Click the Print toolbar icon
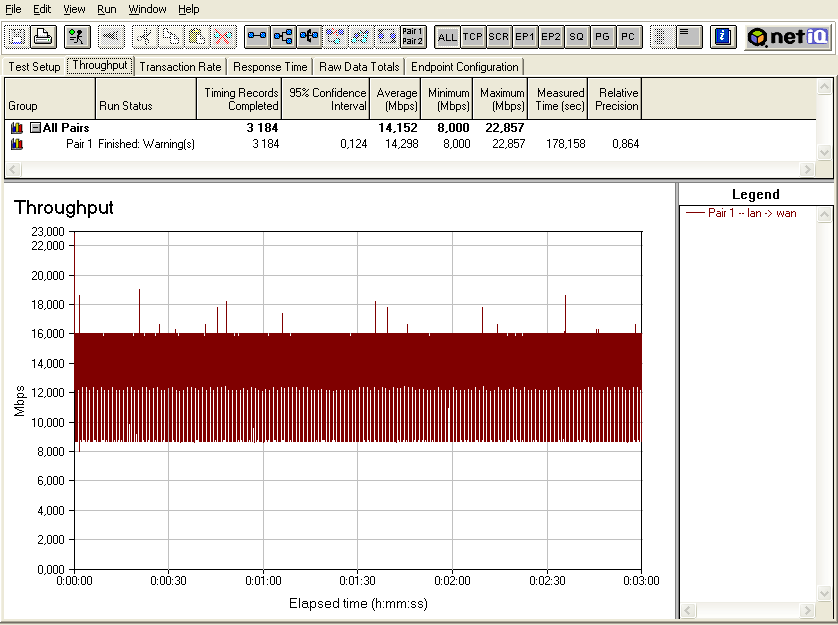The height and width of the screenshot is (625, 838). coord(42,37)
